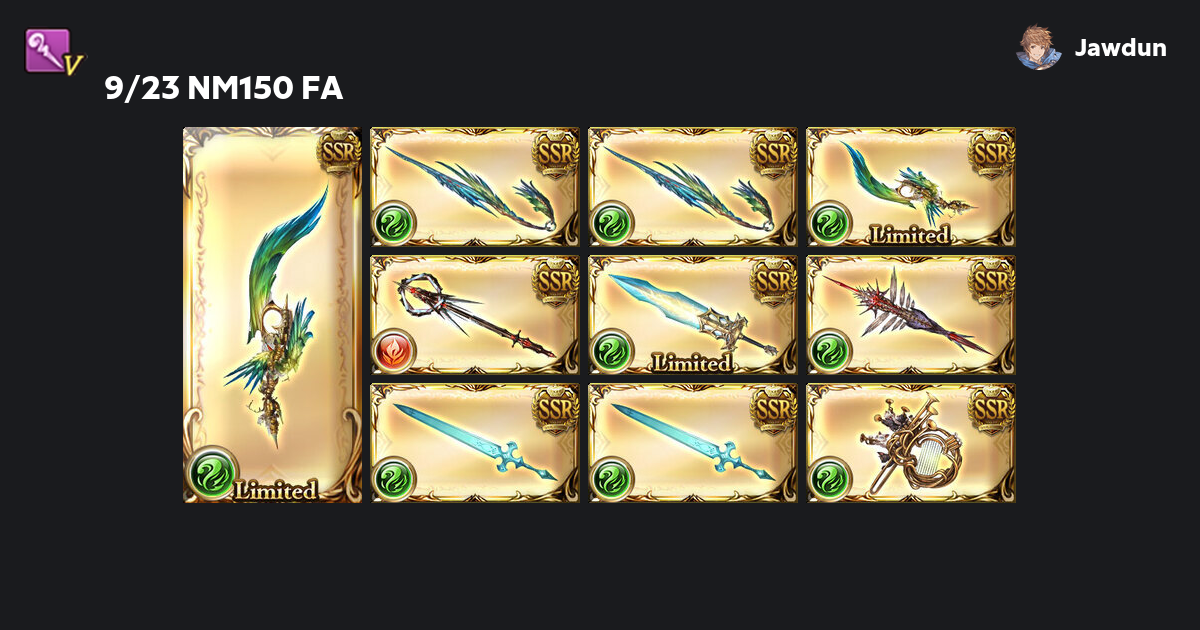Click wind icon on first teal sword

[x=394, y=479]
